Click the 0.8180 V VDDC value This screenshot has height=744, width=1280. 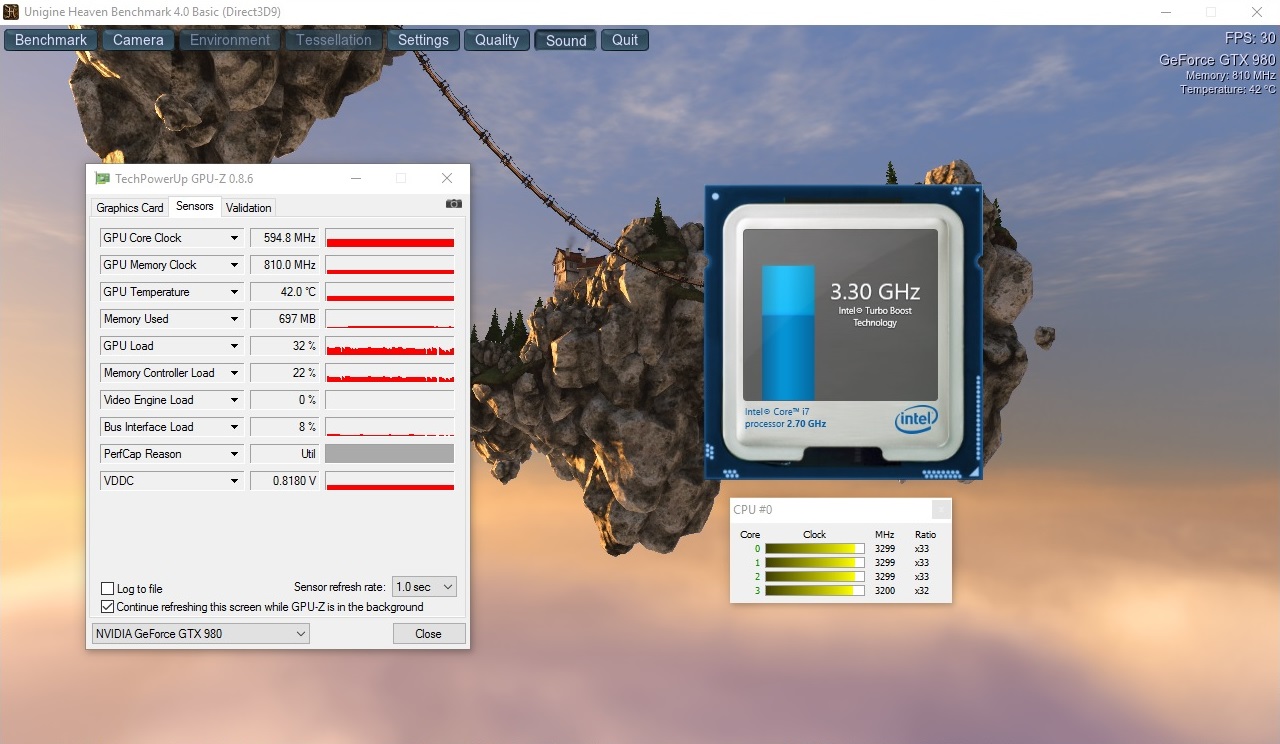(284, 481)
